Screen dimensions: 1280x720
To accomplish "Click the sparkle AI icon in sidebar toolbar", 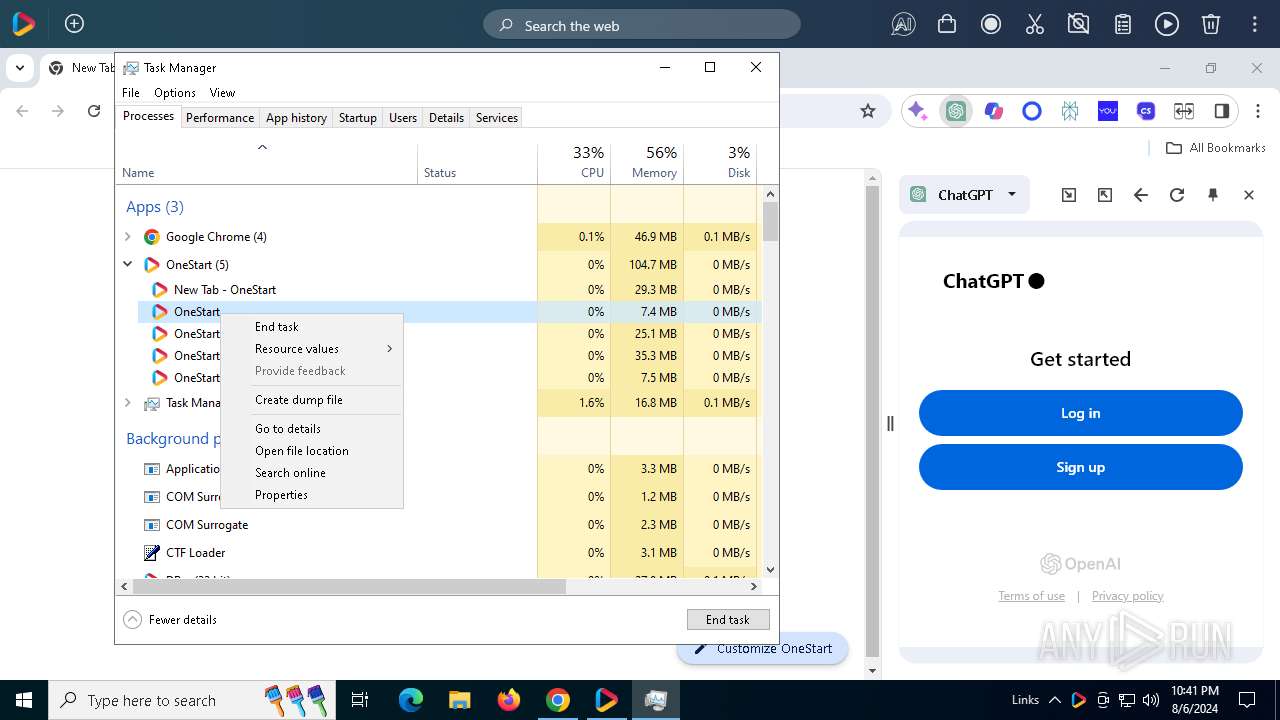I will (x=917, y=111).
